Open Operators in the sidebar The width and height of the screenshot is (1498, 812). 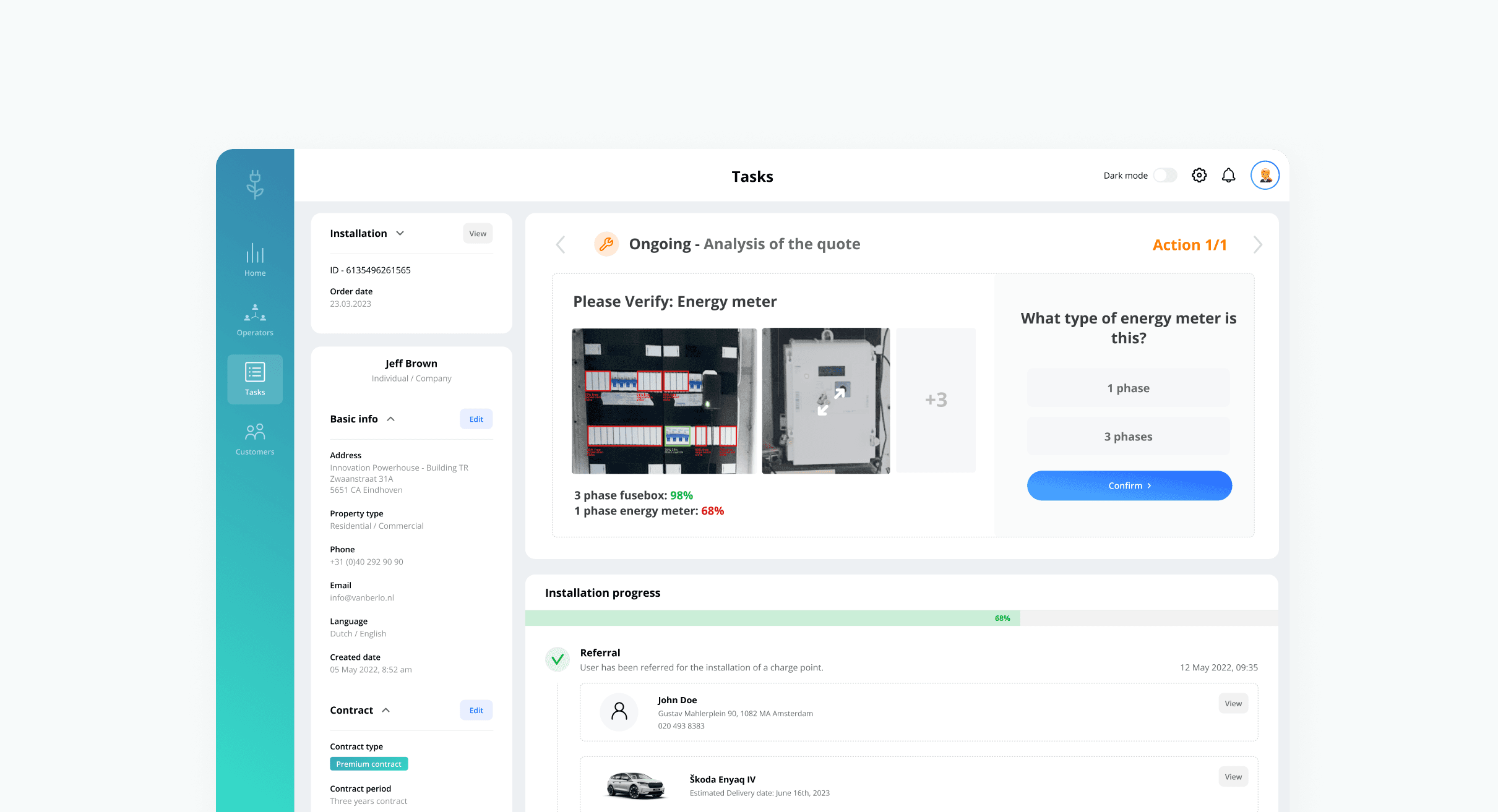coord(255,320)
